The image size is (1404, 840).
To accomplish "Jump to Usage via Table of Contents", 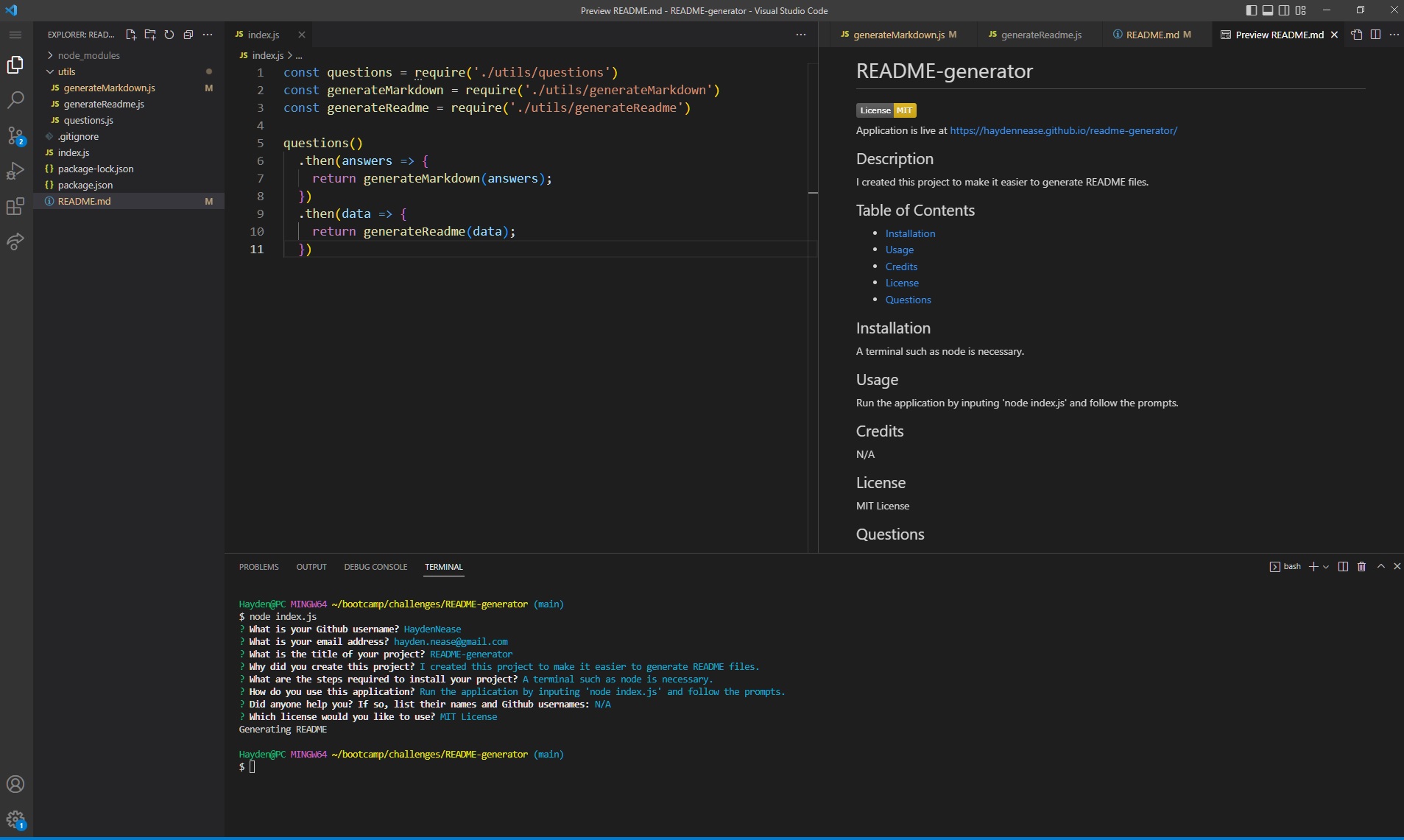I will point(898,250).
